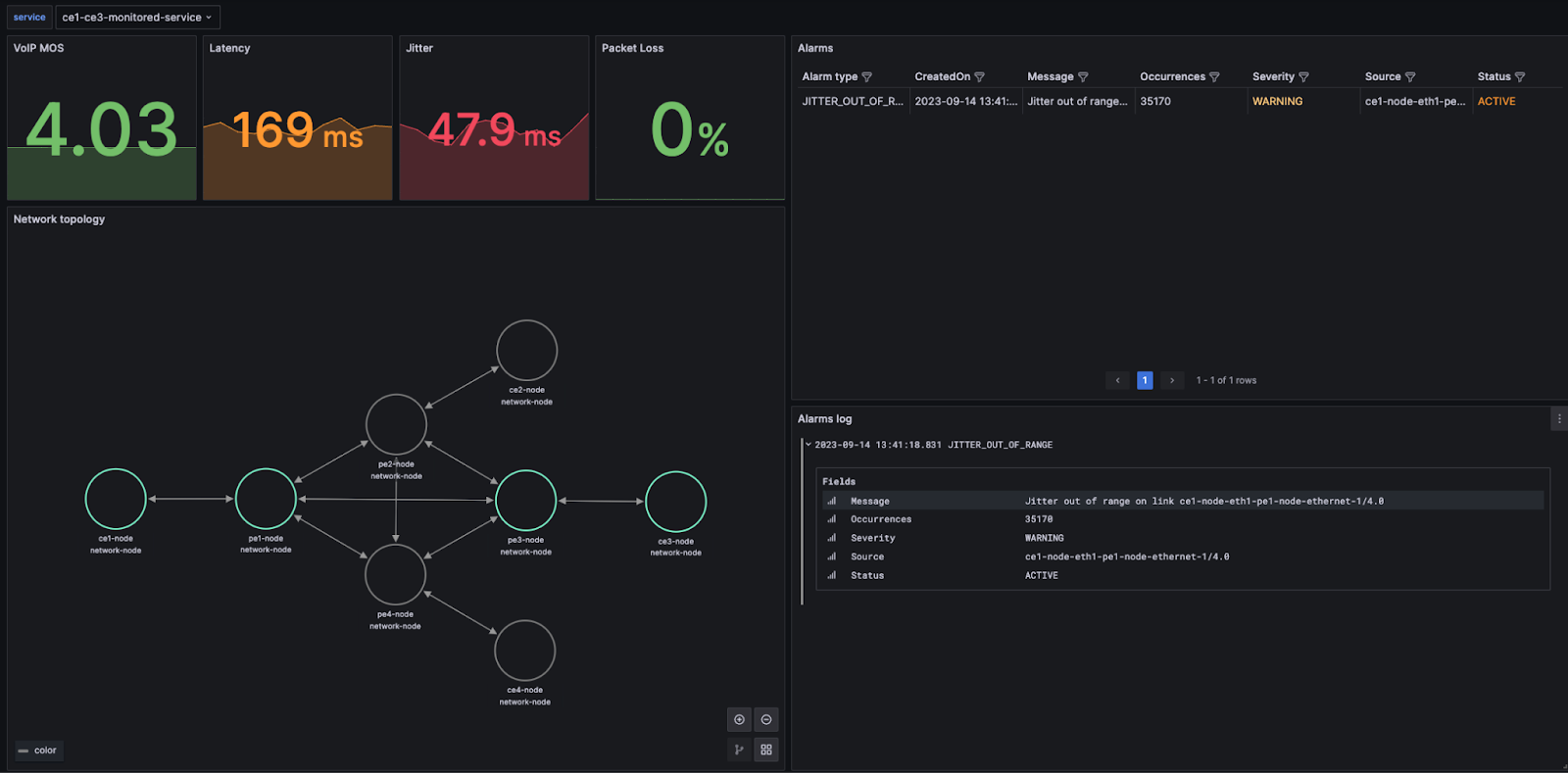Sort by CreatedOn column header

[x=943, y=76]
